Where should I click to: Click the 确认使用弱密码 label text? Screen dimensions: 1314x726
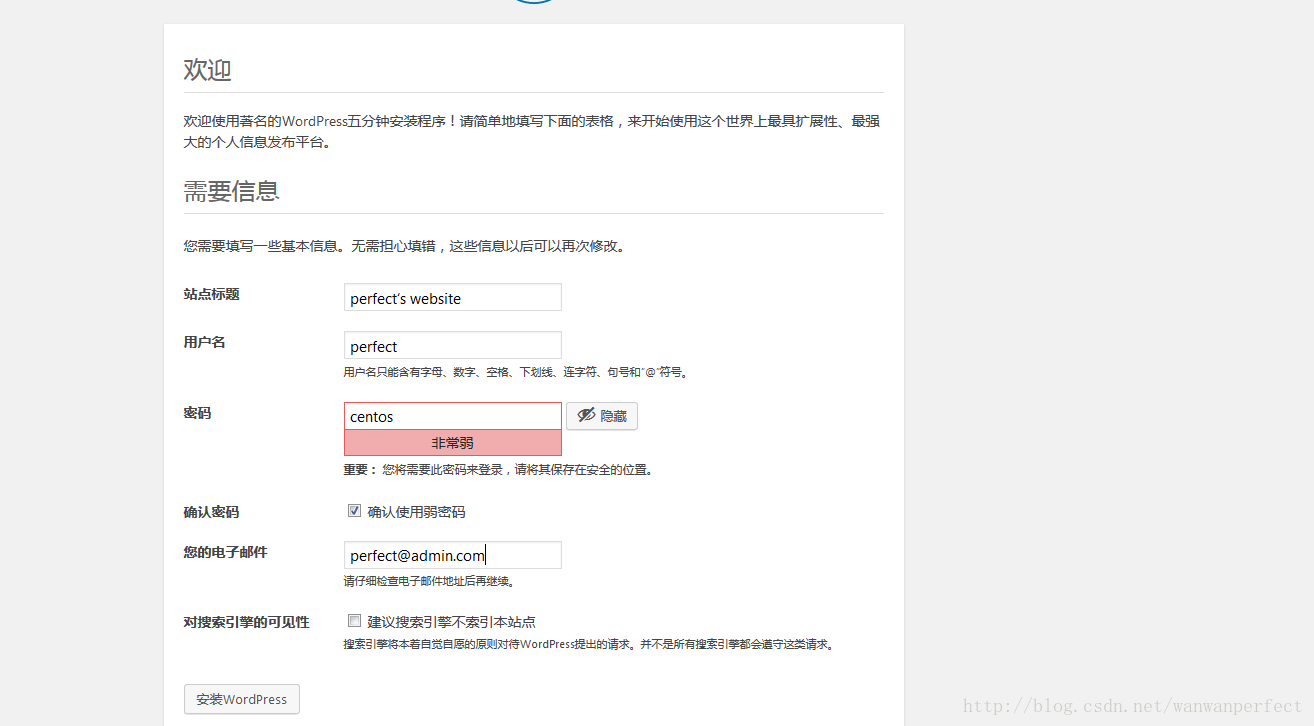pyautogui.click(x=416, y=512)
